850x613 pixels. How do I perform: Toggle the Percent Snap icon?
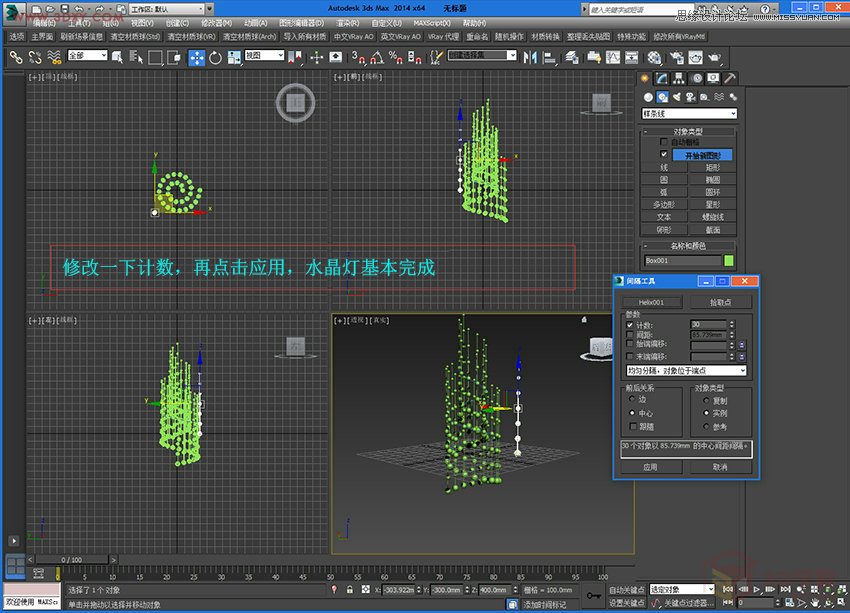click(396, 57)
